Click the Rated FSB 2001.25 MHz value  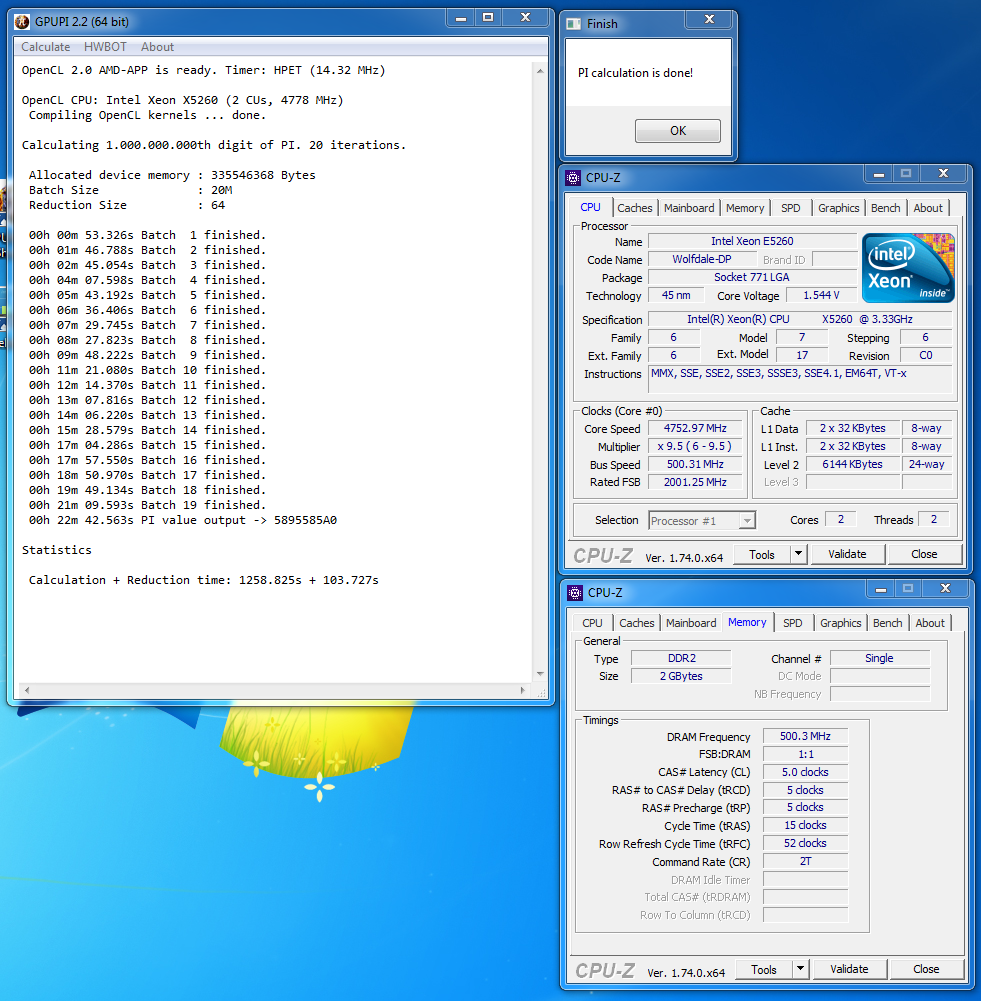point(695,482)
